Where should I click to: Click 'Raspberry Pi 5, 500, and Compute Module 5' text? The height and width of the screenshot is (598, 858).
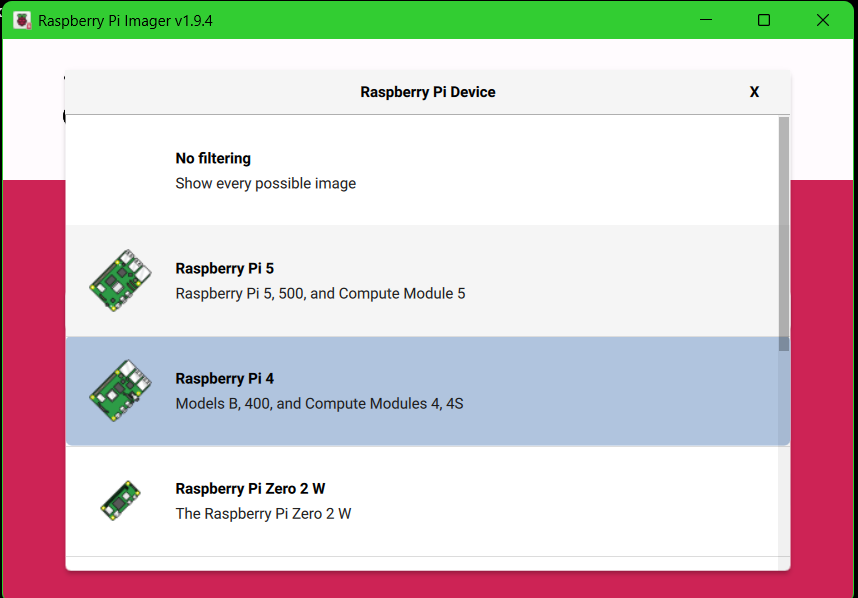pos(320,294)
